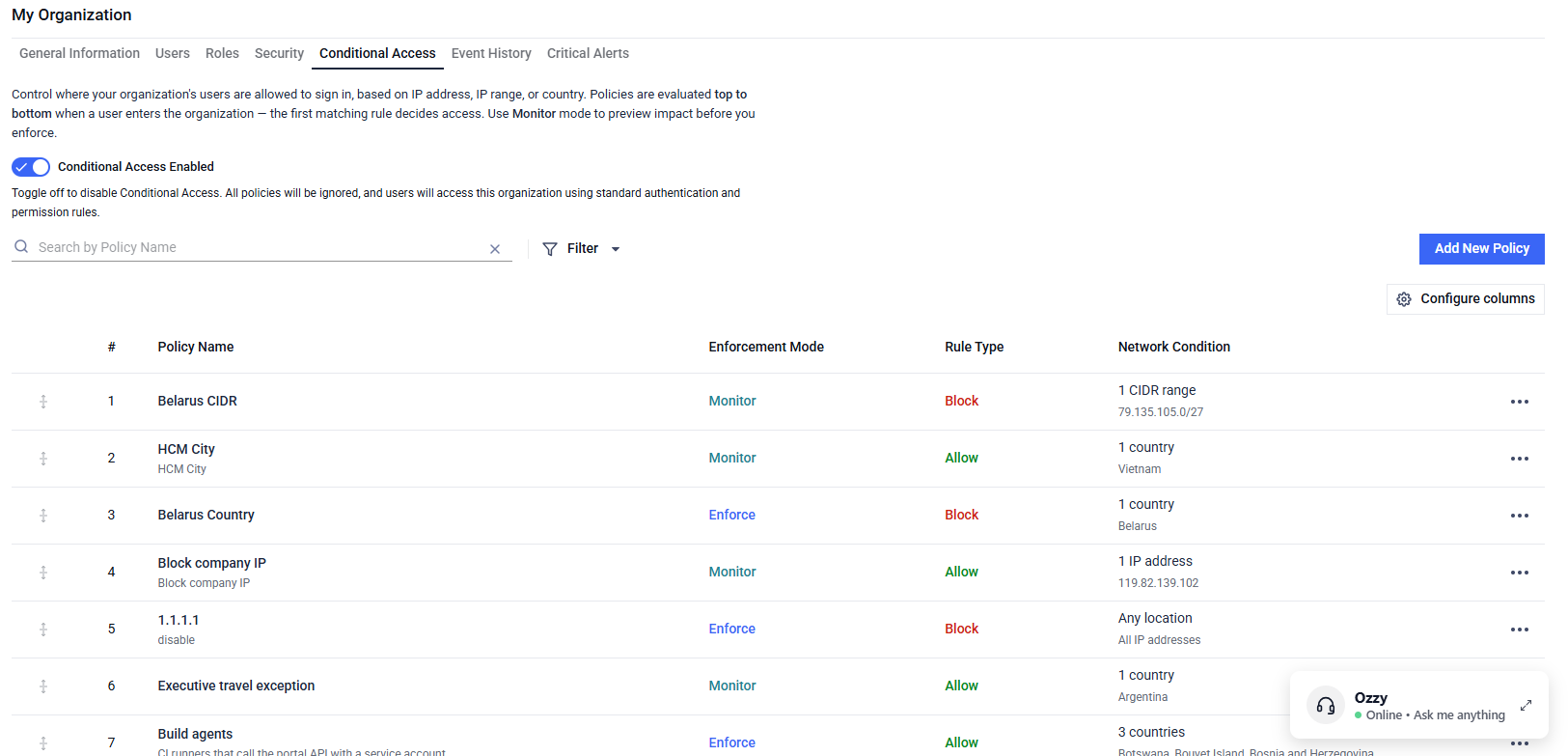Open the Critical Alerts tab
The image size is (1568, 756).
[x=588, y=53]
